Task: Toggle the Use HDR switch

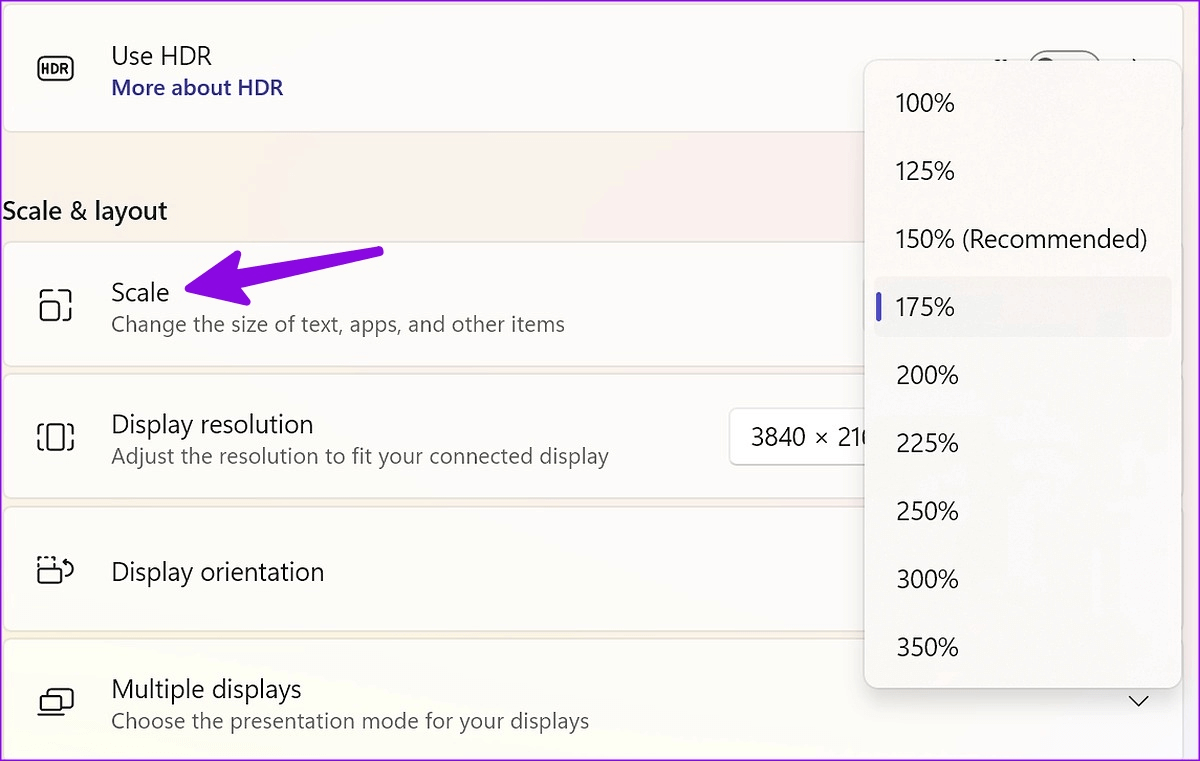Action: [1063, 58]
